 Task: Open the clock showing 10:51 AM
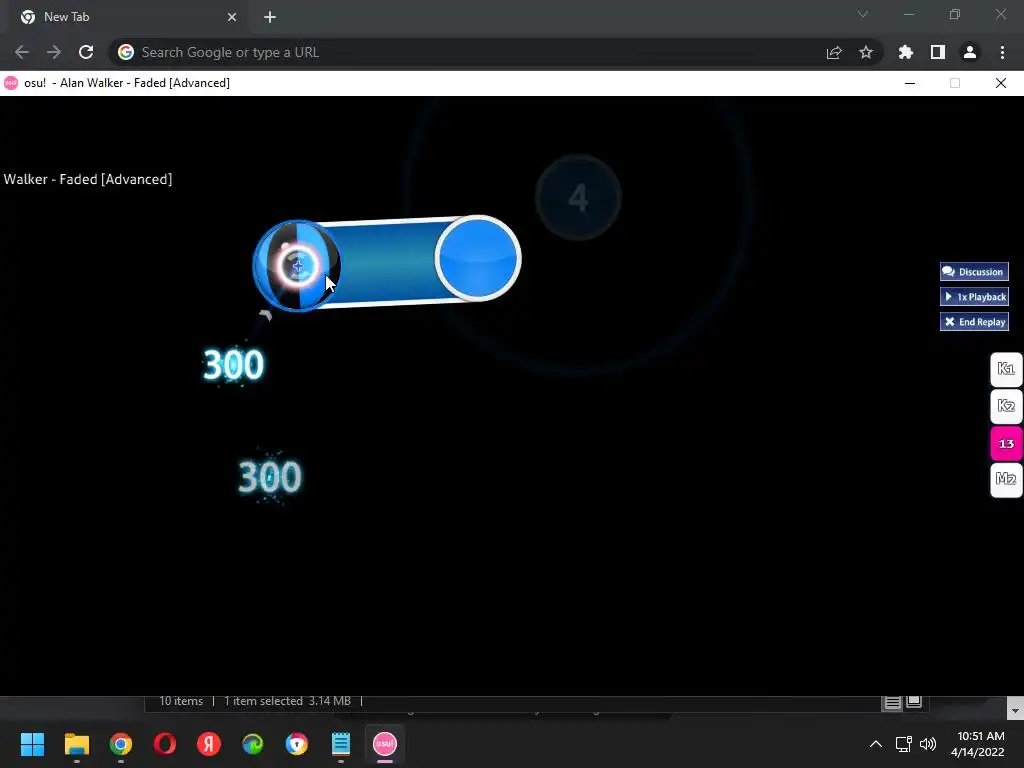click(978, 744)
